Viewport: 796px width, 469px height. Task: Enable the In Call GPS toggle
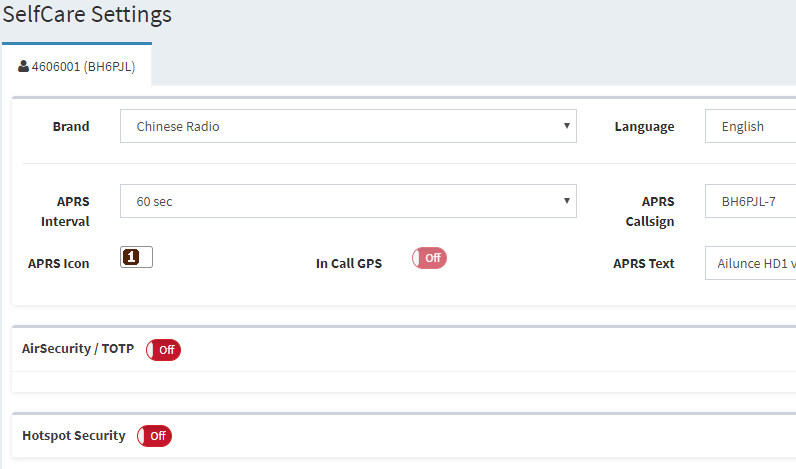point(429,258)
